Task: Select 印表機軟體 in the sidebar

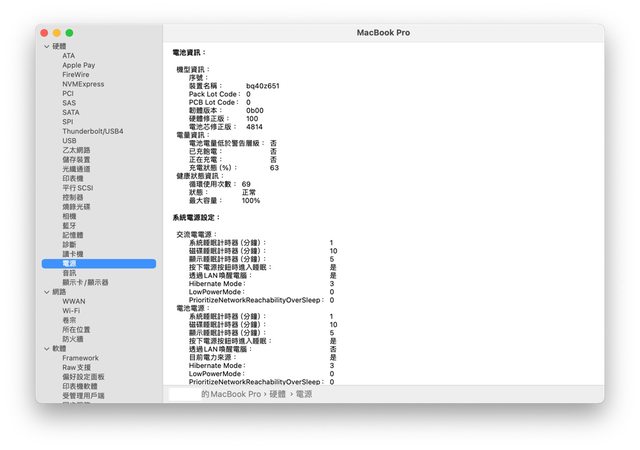Action: coord(80,386)
